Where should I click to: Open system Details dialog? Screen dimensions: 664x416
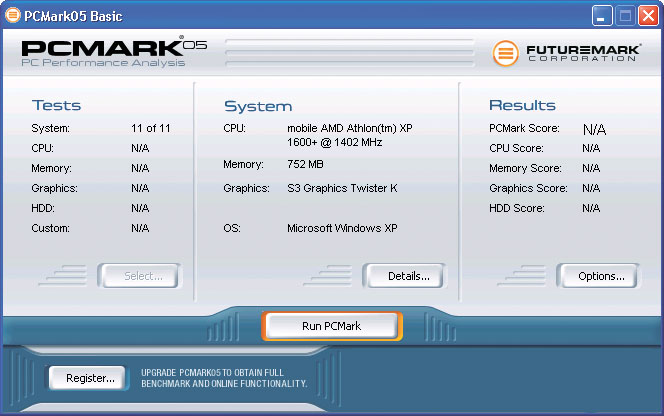coord(403,276)
